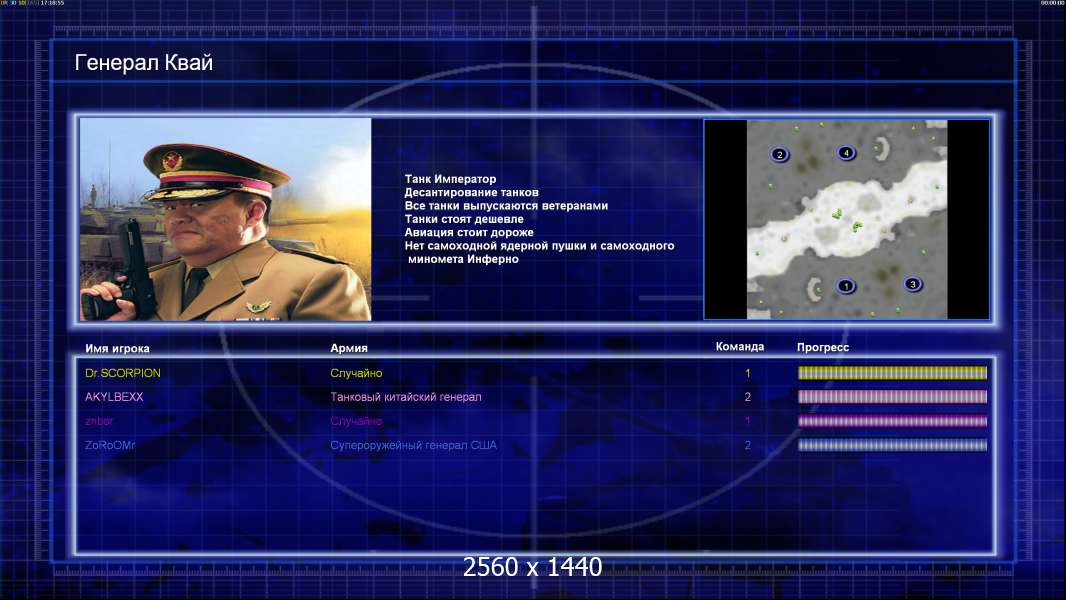Select player name Dr.SCORPION
Image resolution: width=1066 pixels, height=600 pixels.
pyautogui.click(x=123, y=373)
